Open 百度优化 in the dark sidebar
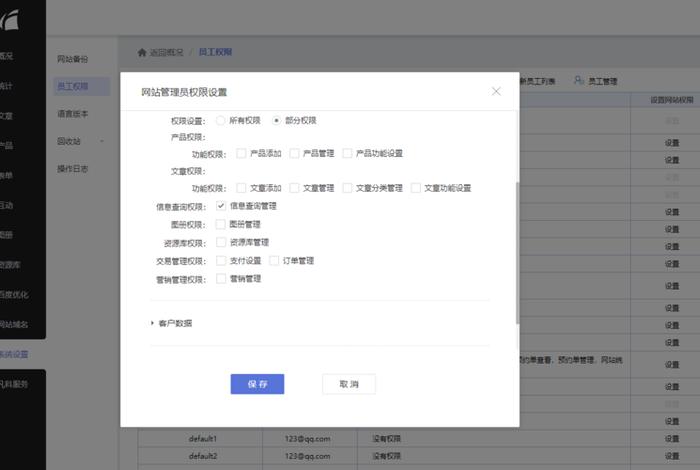The image size is (700, 470). click(14, 295)
